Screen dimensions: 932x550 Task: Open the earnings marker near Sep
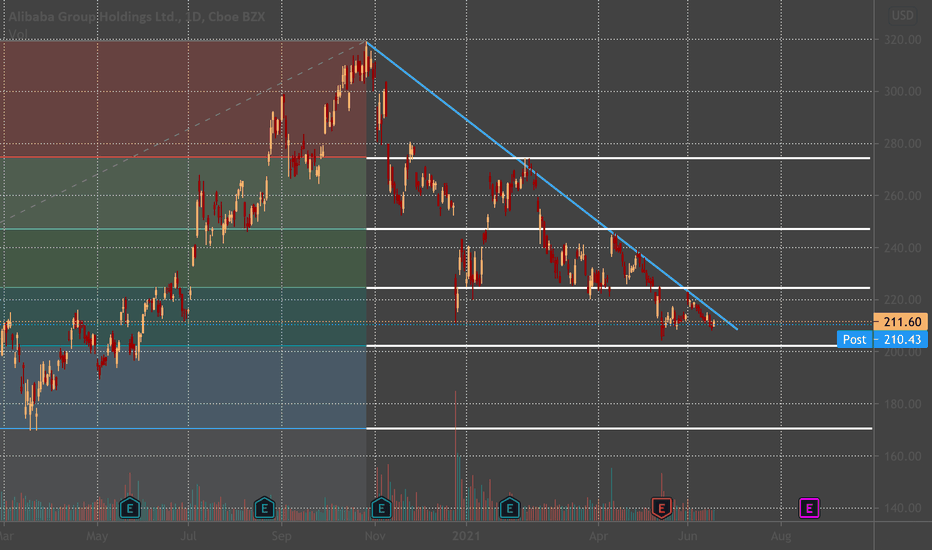(x=265, y=508)
